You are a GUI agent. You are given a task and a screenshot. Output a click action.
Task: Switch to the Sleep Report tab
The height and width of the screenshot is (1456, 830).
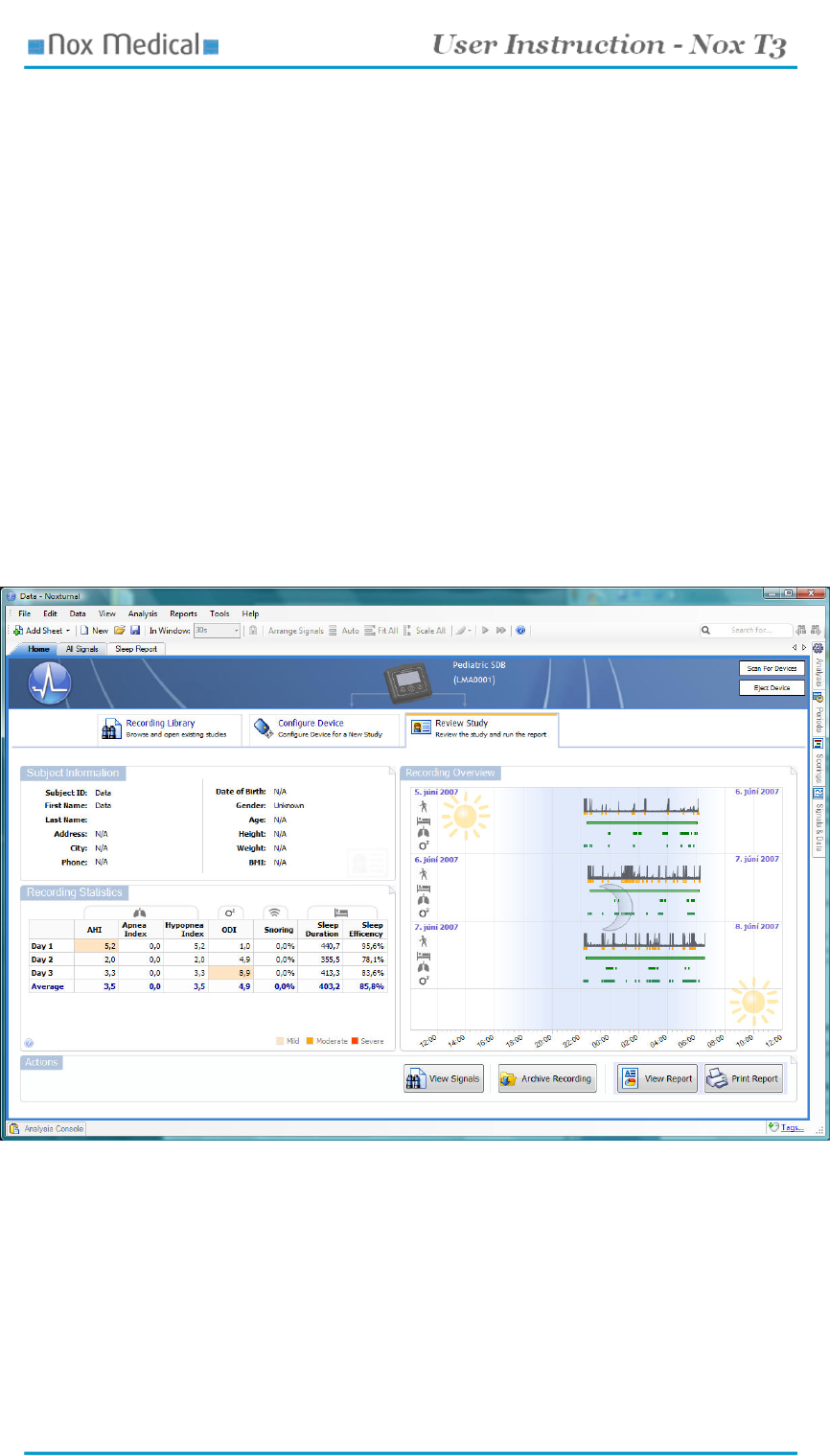[x=136, y=649]
